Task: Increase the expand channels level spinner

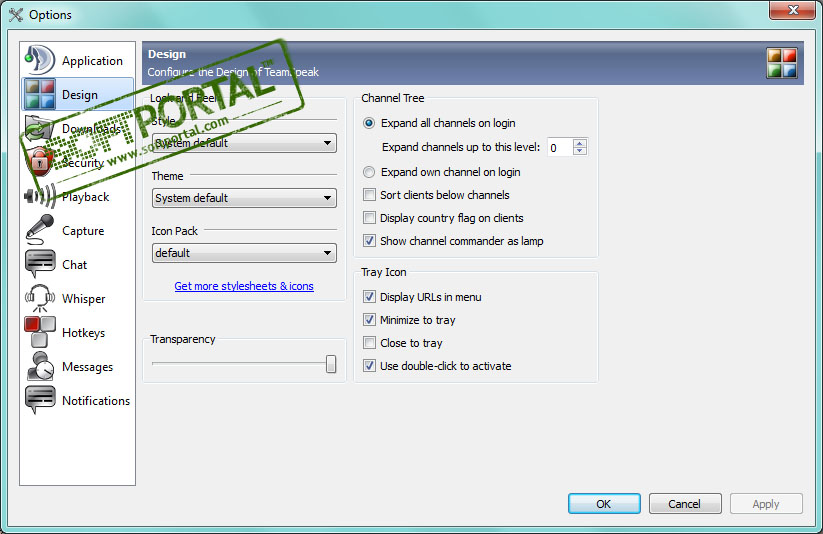Action: (x=579, y=143)
